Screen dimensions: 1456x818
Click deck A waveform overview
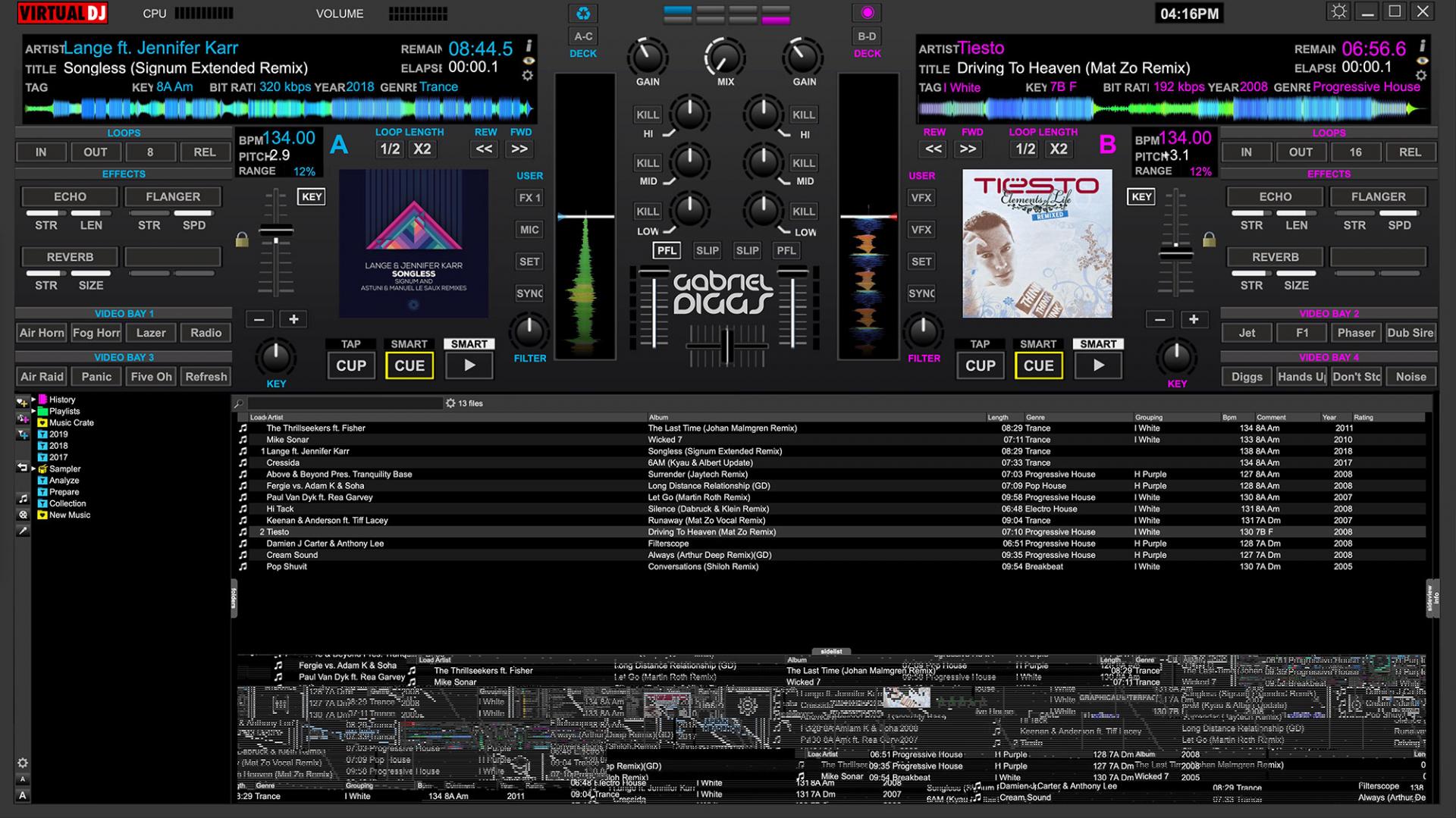click(278, 109)
